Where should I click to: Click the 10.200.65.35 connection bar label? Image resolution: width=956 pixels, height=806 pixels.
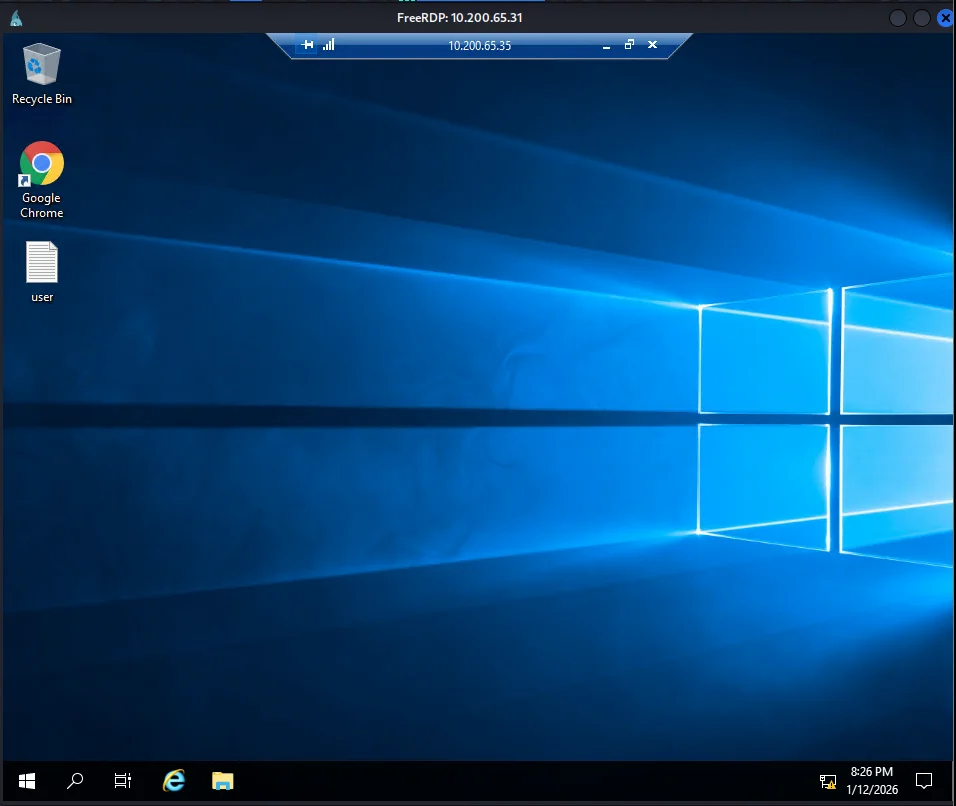479,45
